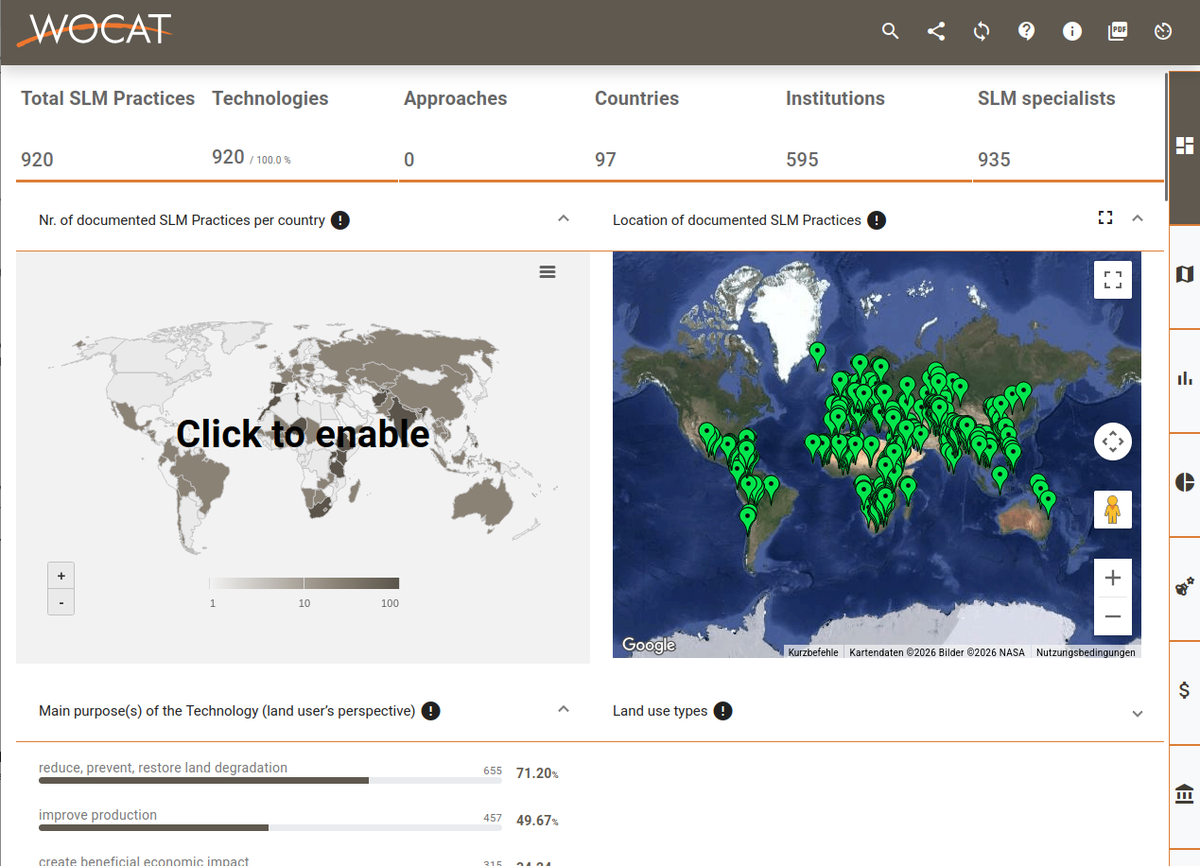
Task: Collapse the SLM Practices per country panel
Action: 563,219
